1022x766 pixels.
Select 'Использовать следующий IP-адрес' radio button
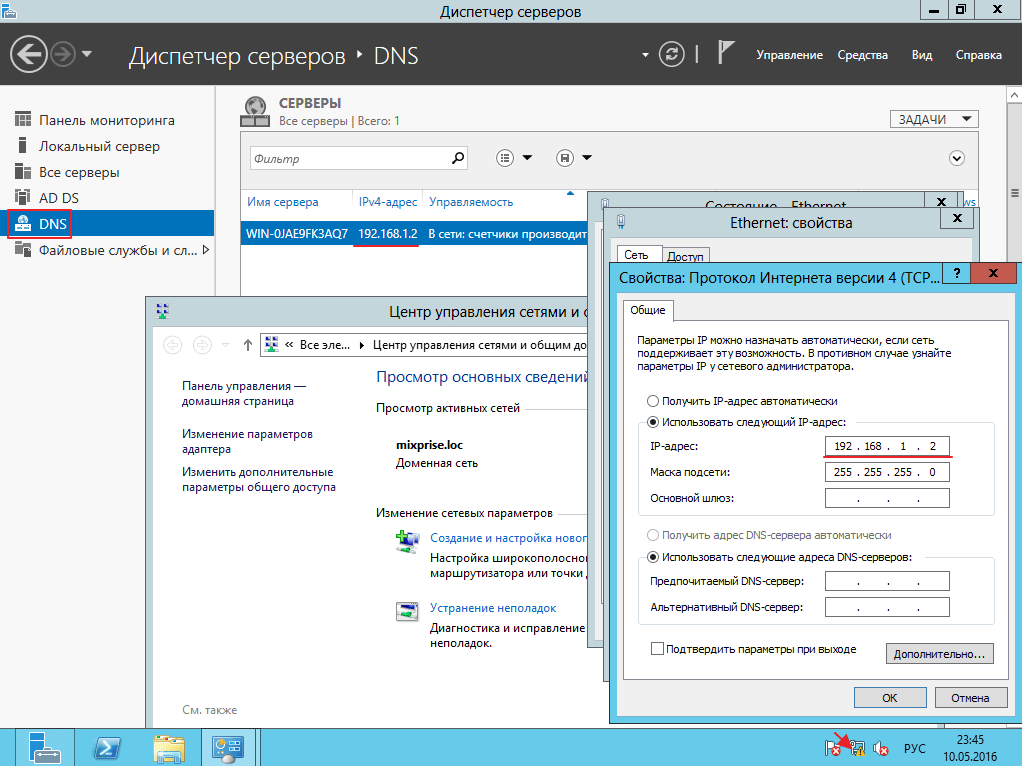tap(654, 423)
